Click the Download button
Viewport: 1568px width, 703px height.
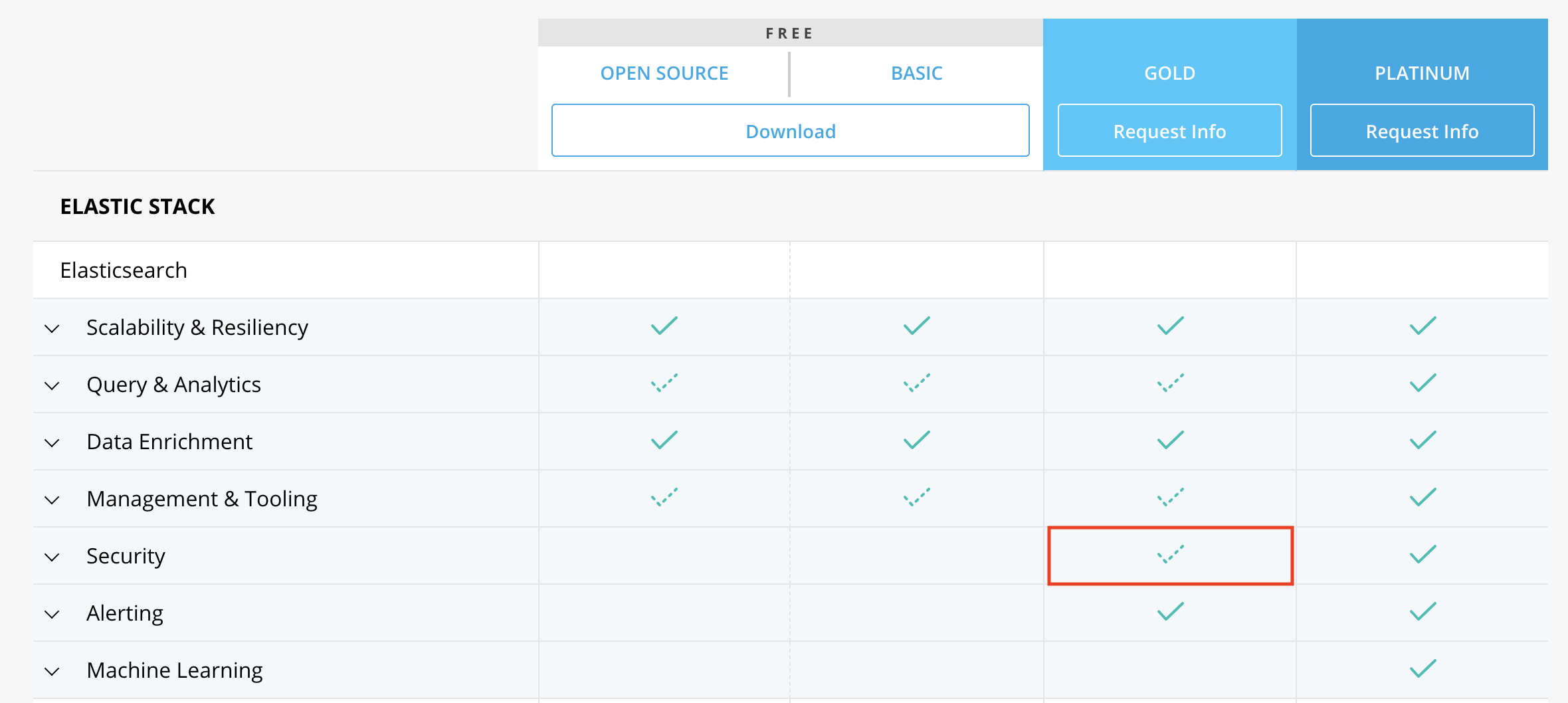791,130
